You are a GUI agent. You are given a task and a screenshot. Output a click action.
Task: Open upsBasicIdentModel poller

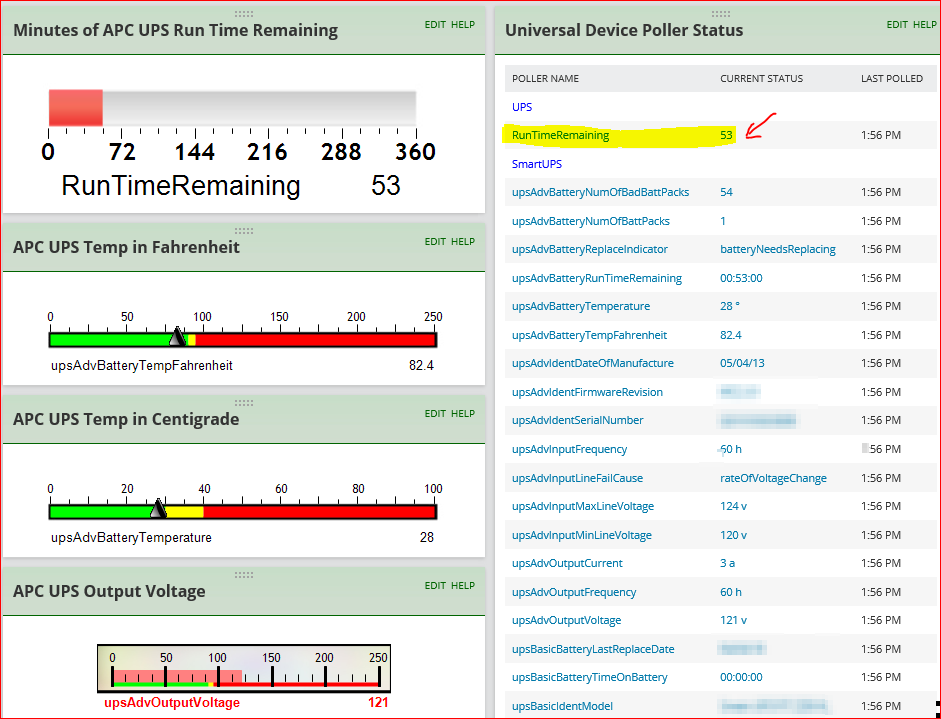coord(562,706)
